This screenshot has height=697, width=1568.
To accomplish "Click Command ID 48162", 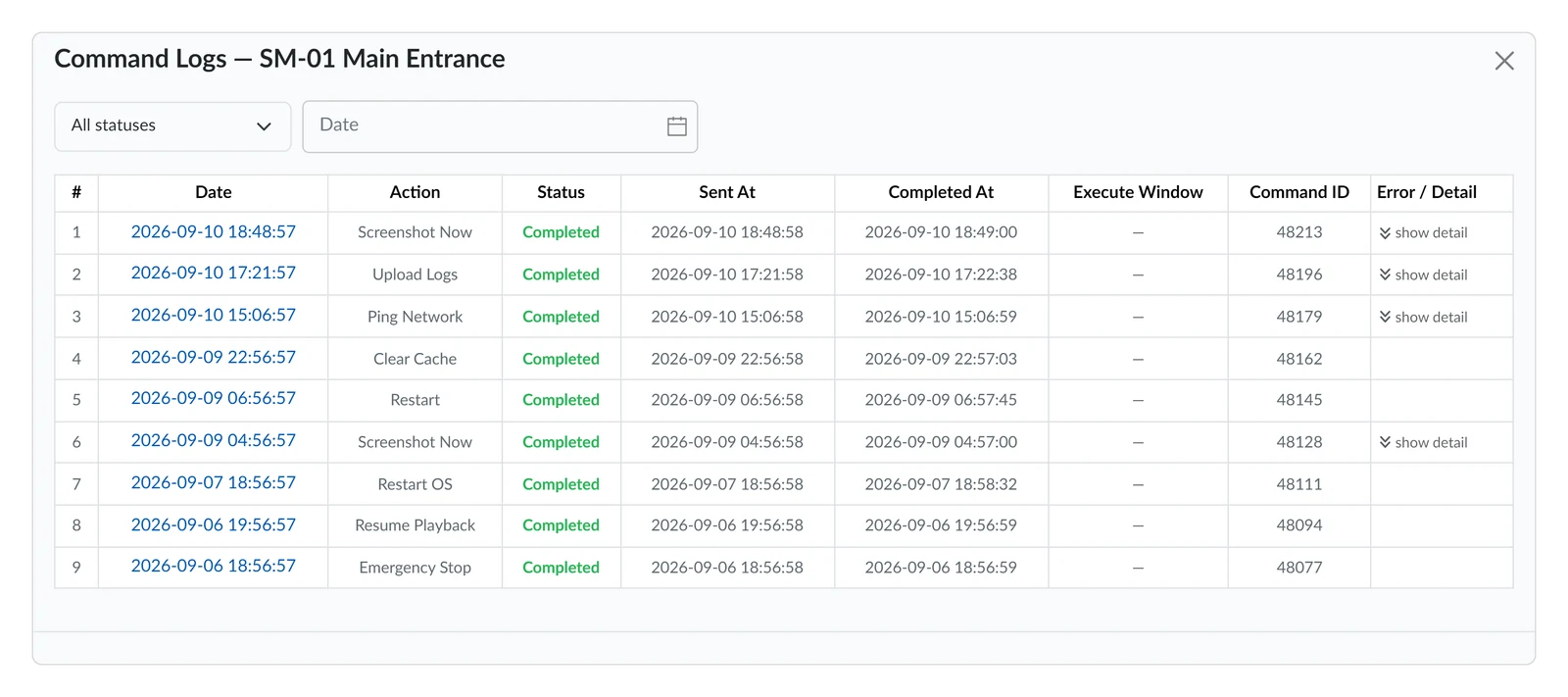I will (1299, 360).
